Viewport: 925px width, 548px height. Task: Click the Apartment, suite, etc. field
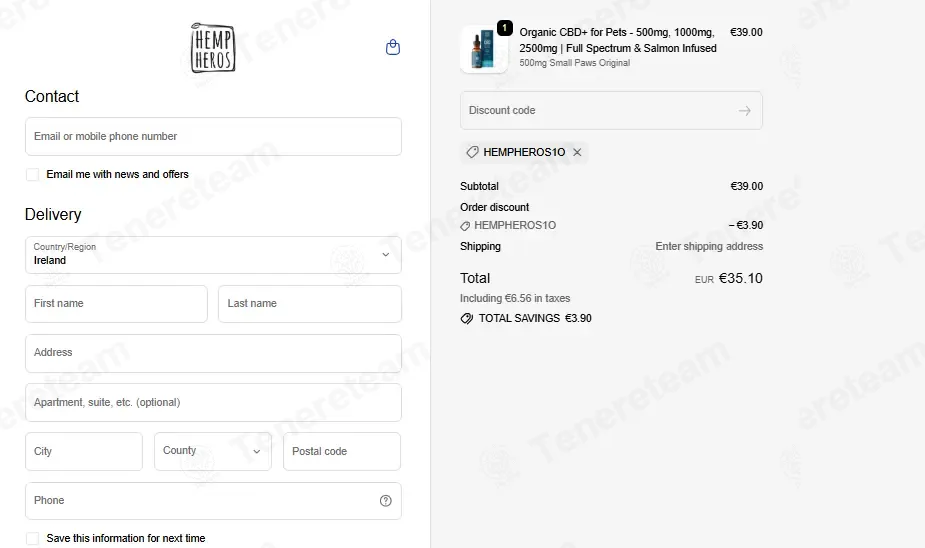(213, 402)
